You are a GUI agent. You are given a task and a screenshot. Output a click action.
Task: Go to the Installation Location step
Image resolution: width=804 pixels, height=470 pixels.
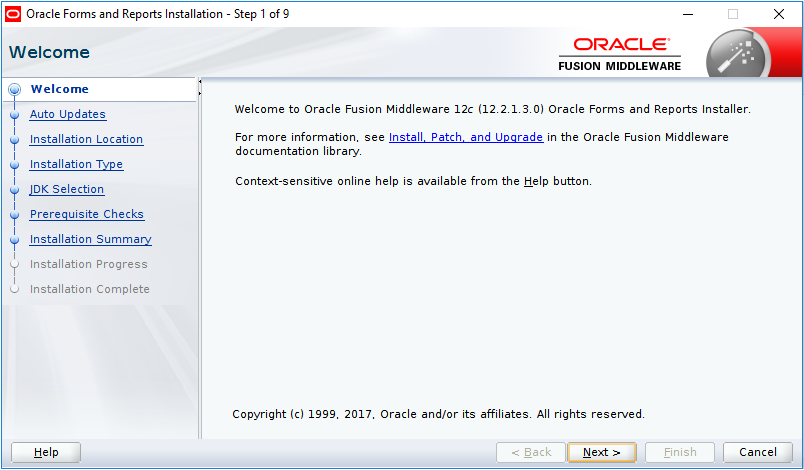point(86,139)
